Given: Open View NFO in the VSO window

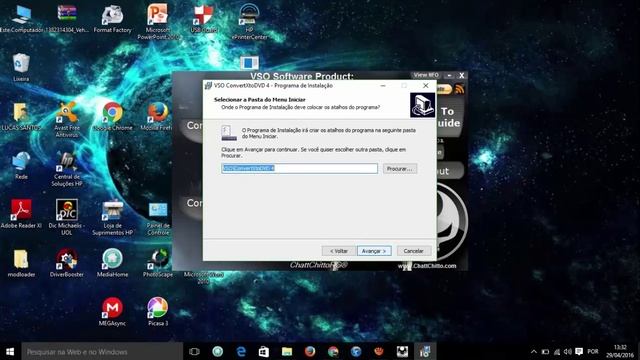Looking at the screenshot, I should (x=425, y=75).
